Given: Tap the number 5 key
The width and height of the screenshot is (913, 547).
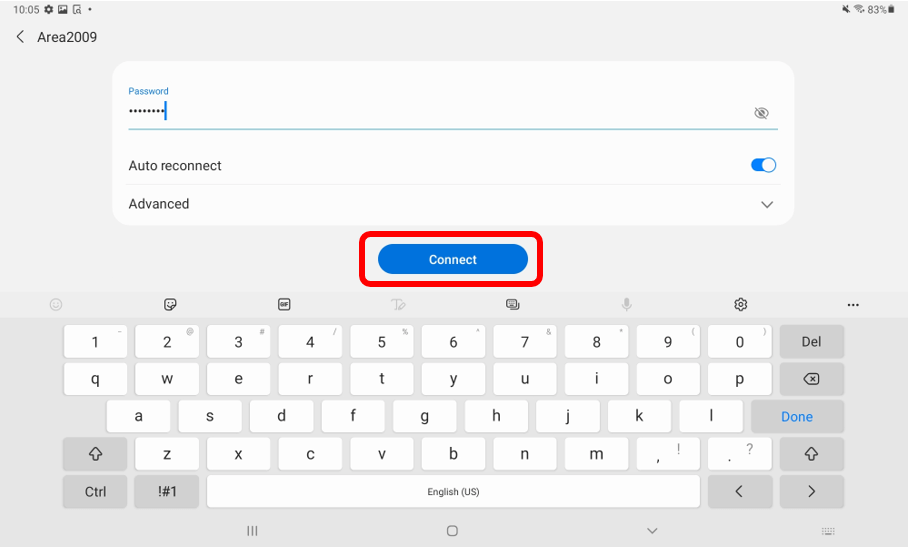Looking at the screenshot, I should [x=381, y=341].
